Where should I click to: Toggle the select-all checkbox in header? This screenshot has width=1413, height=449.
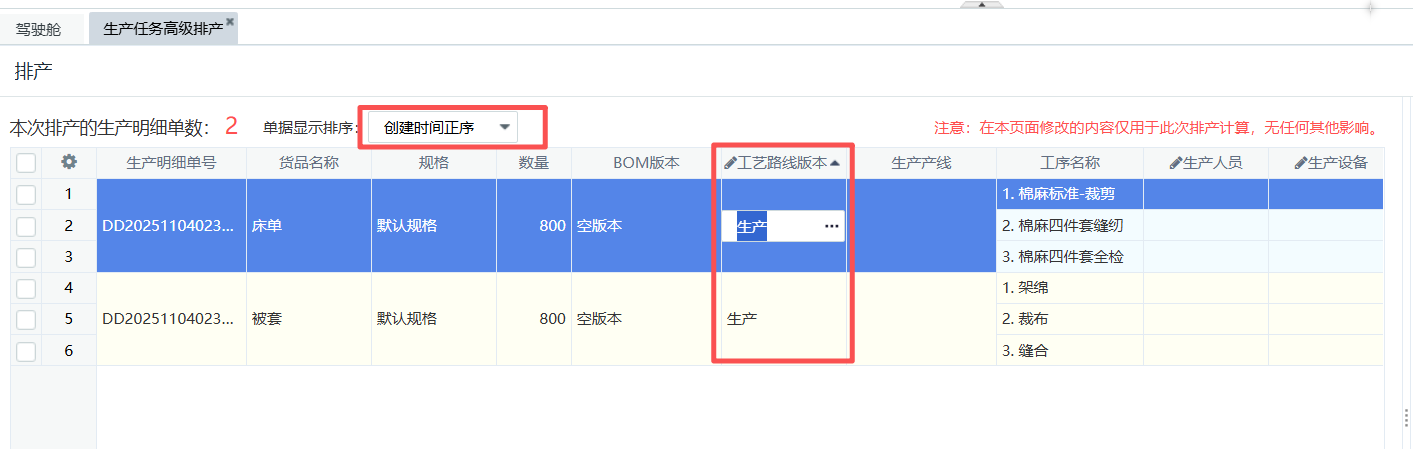[x=26, y=163]
